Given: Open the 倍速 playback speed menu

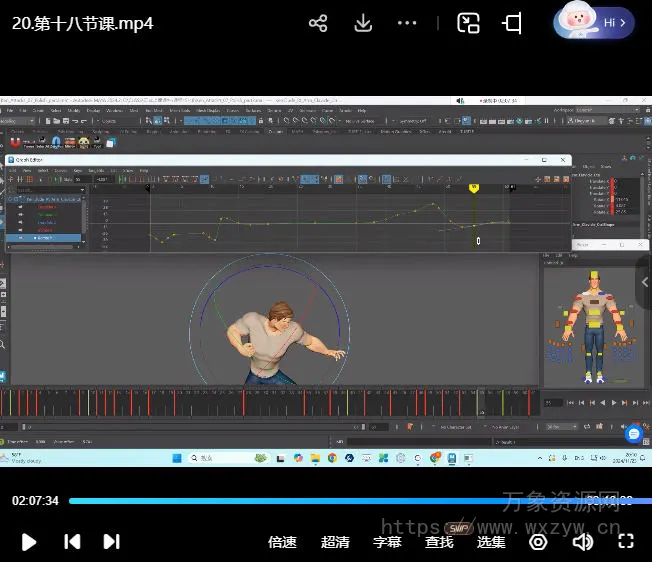Looking at the screenshot, I should click(282, 542).
